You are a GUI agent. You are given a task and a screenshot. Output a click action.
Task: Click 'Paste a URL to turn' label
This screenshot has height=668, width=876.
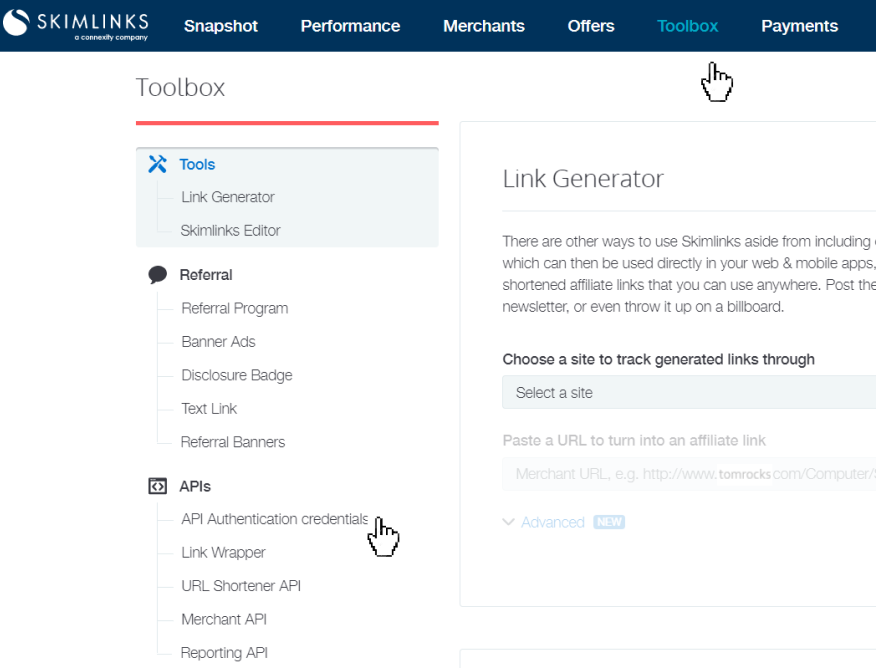[x=634, y=441]
